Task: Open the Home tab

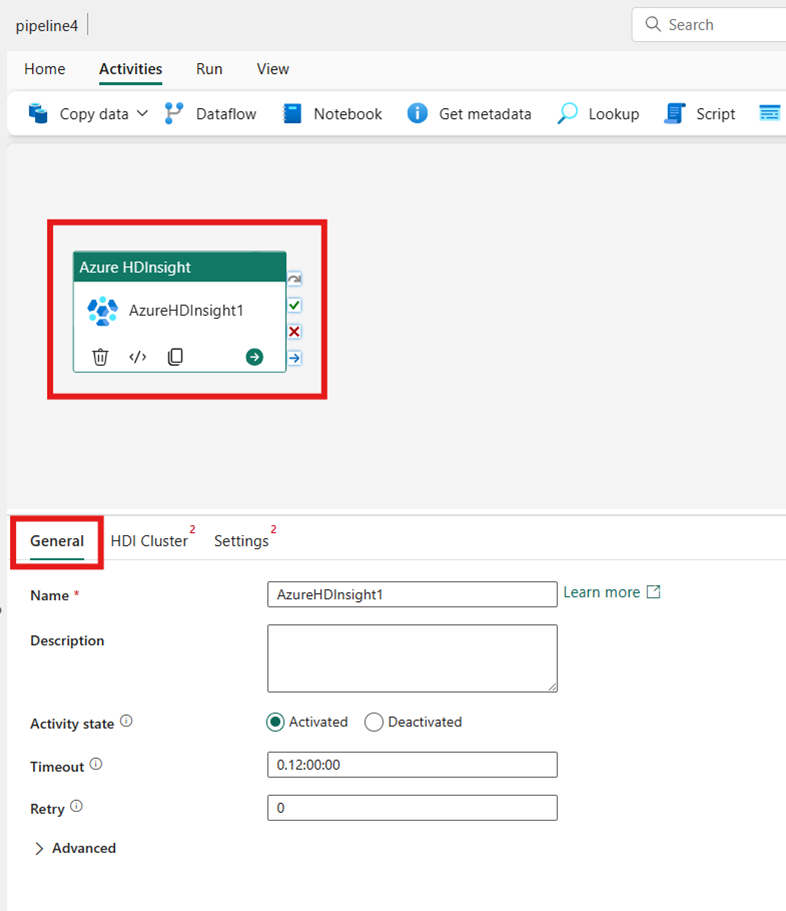Action: pos(45,69)
